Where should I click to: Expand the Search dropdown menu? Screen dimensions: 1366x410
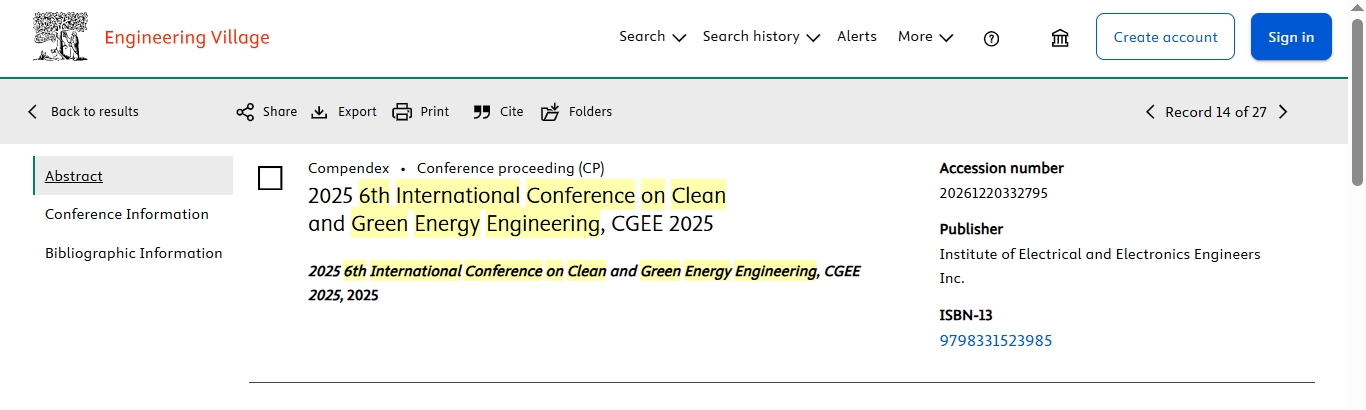[652, 37]
